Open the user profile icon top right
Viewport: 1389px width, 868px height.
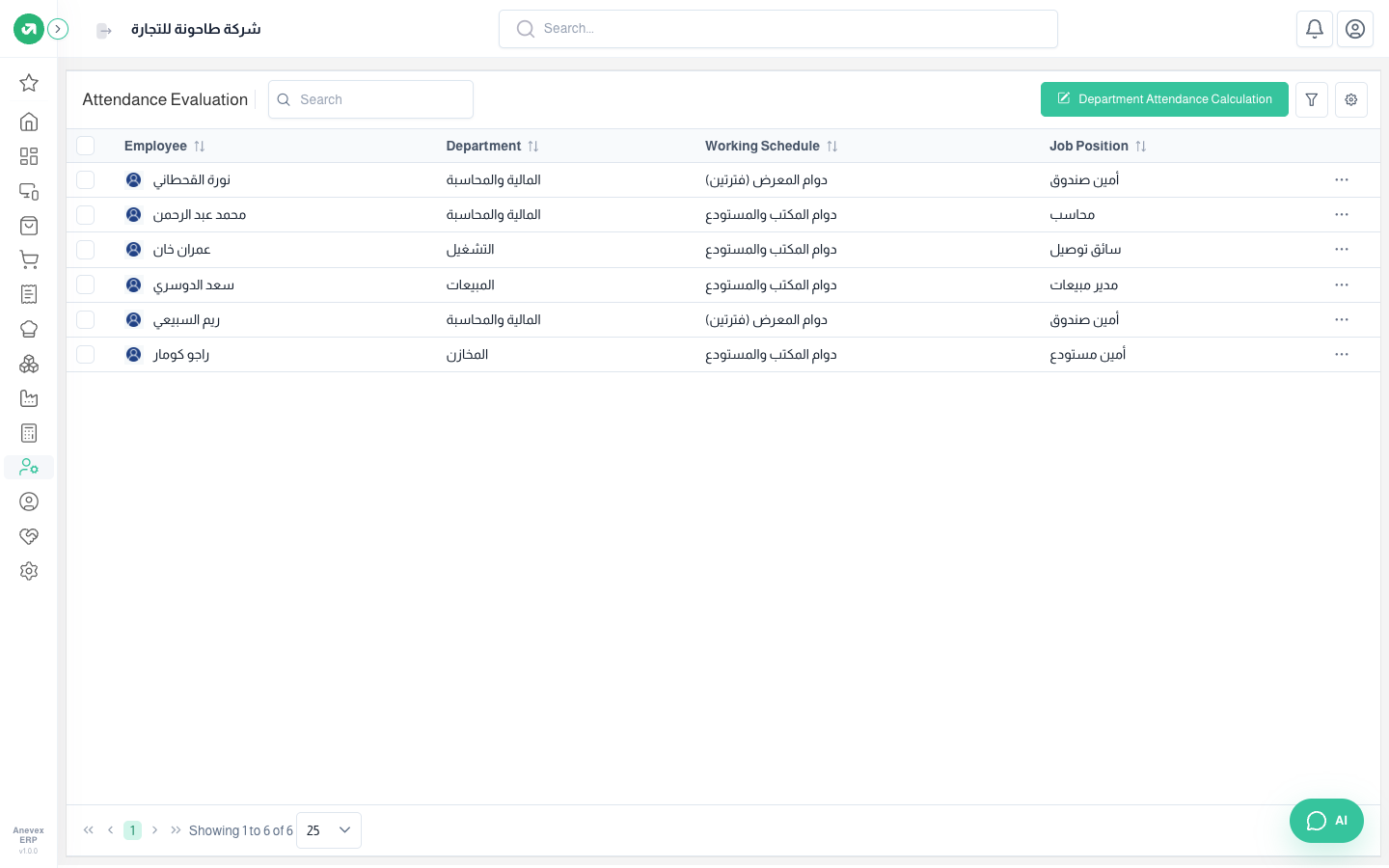click(x=1355, y=29)
